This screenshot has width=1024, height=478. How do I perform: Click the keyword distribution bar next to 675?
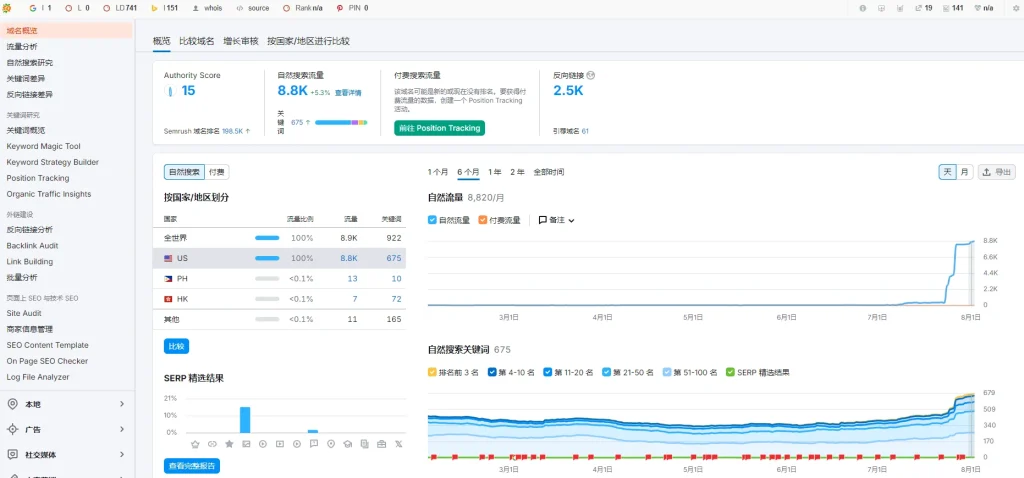tap(341, 122)
